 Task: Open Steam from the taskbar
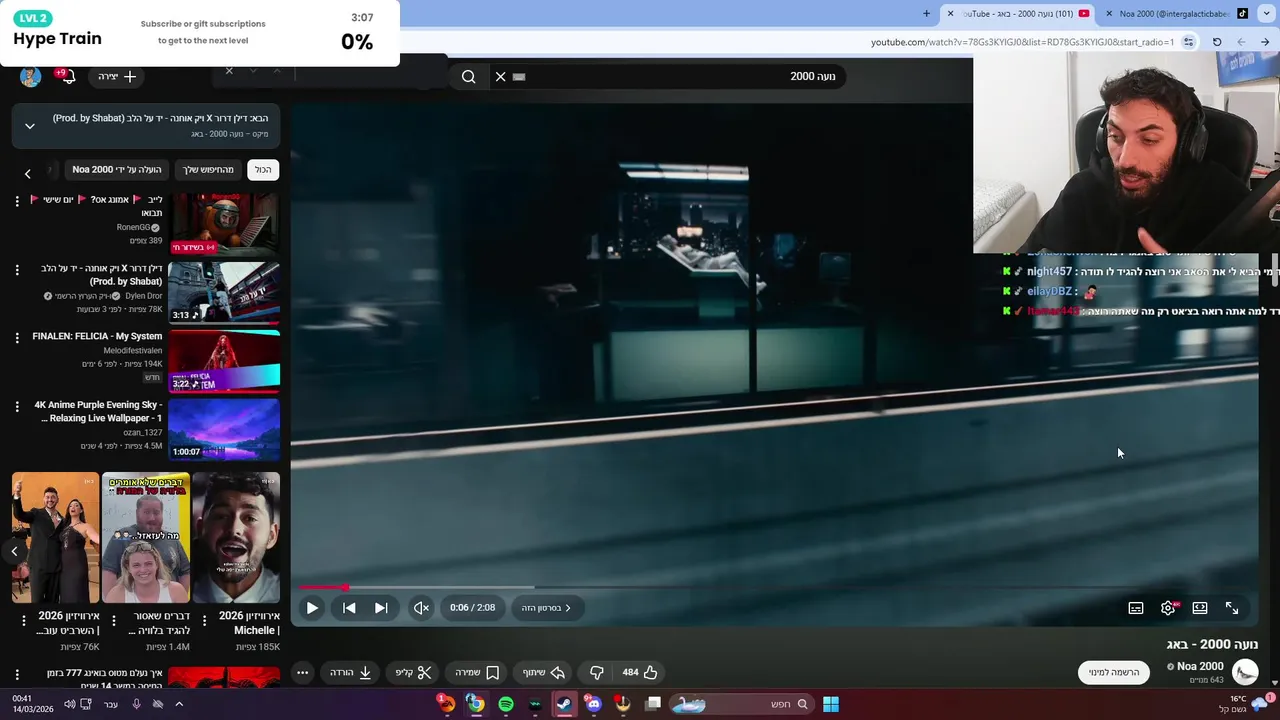[564, 704]
